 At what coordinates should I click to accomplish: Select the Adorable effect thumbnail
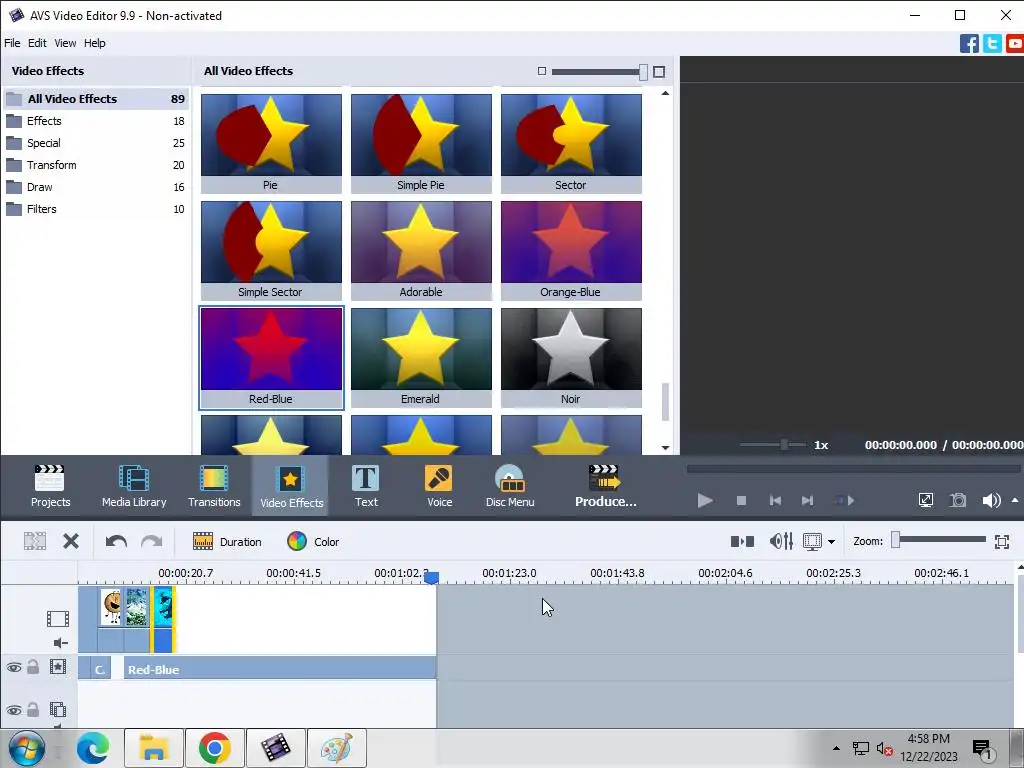[x=421, y=250]
